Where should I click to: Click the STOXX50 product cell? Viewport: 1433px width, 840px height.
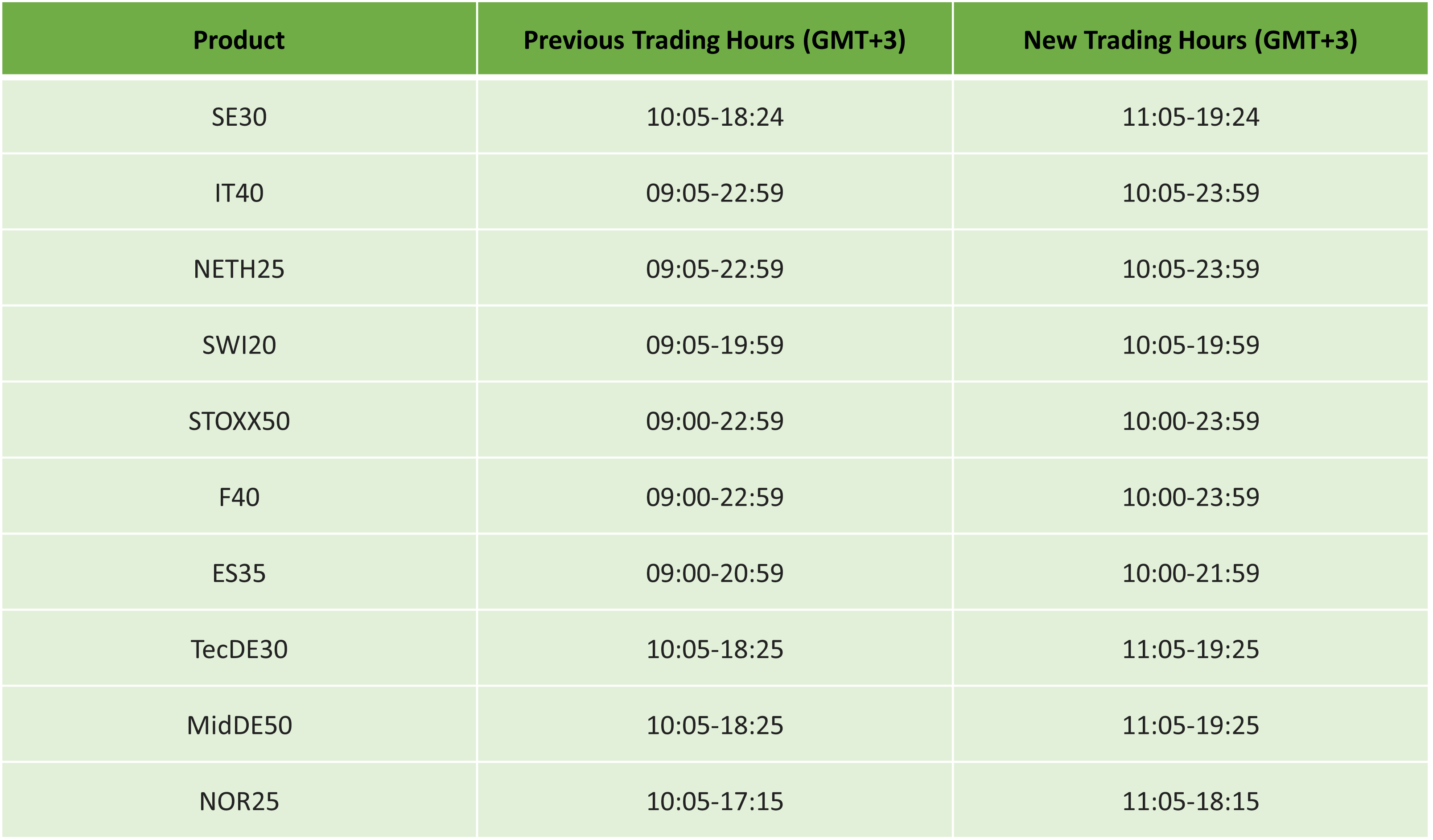coord(239,421)
